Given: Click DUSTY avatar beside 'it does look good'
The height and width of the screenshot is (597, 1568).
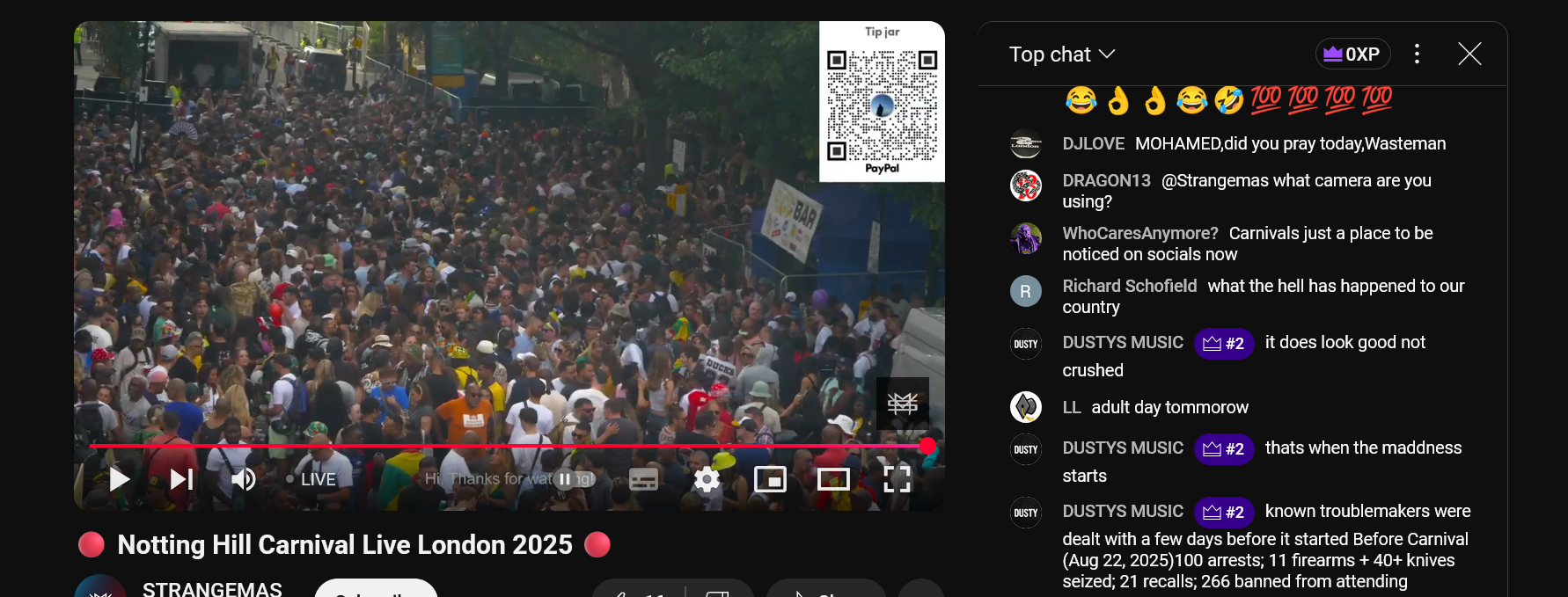Looking at the screenshot, I should pyautogui.click(x=1026, y=344).
